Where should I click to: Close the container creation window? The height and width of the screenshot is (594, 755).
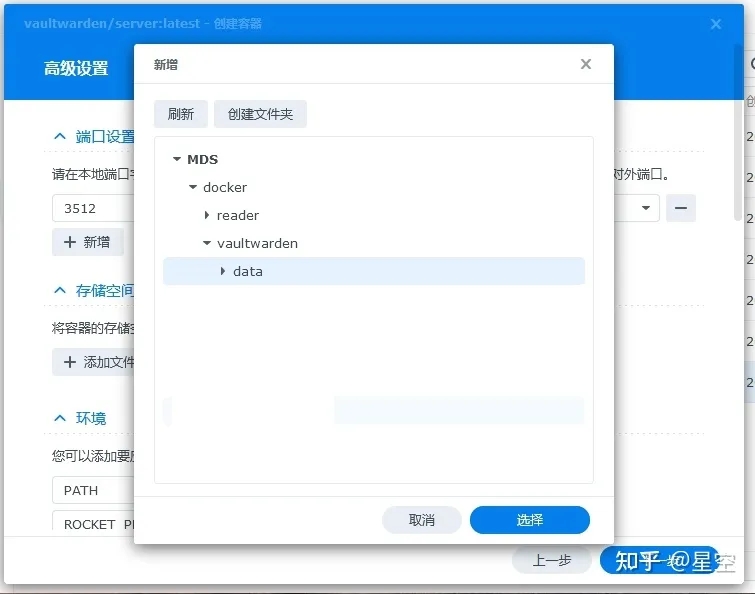coord(716,24)
